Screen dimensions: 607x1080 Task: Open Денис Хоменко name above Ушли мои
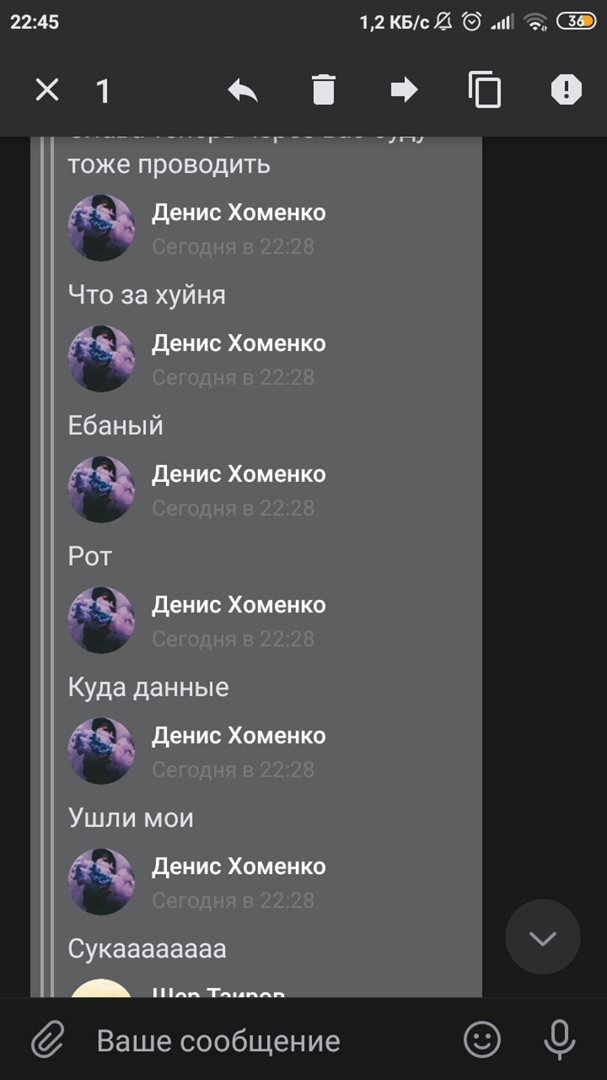[x=238, y=736]
